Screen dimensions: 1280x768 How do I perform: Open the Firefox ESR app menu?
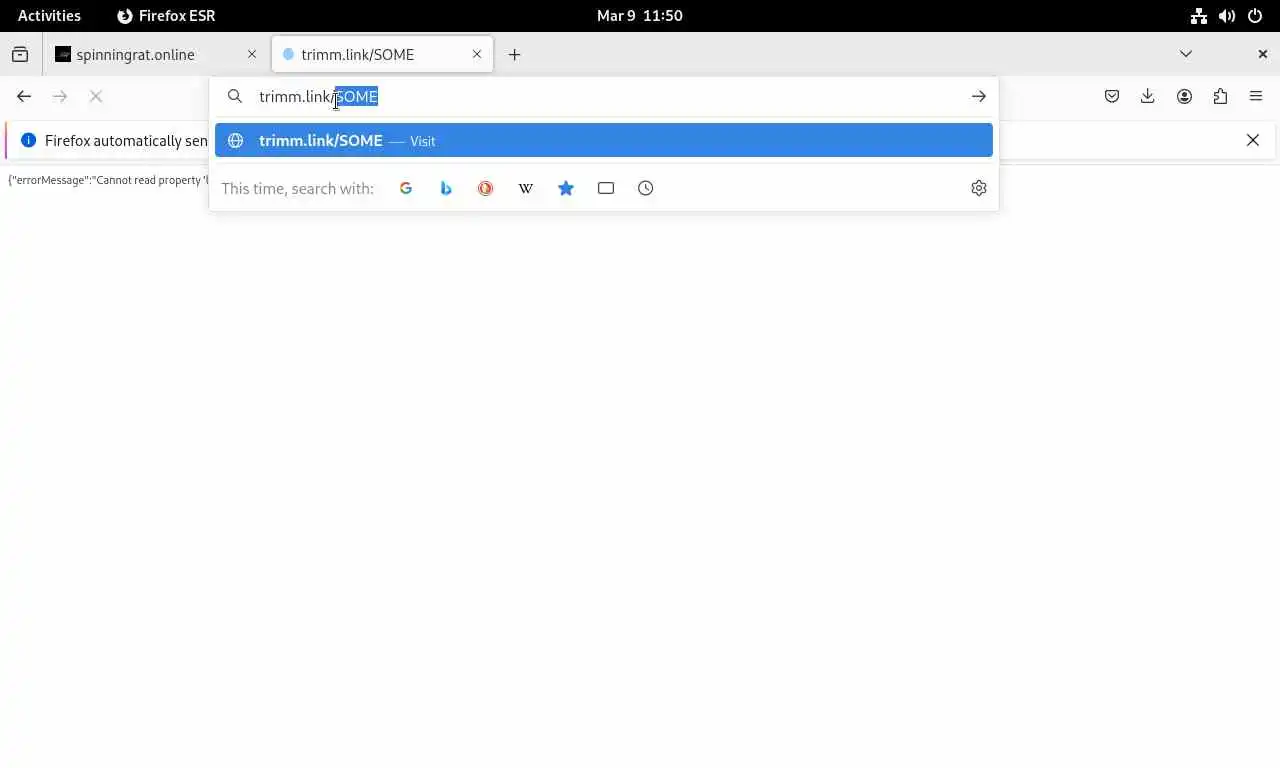(166, 15)
